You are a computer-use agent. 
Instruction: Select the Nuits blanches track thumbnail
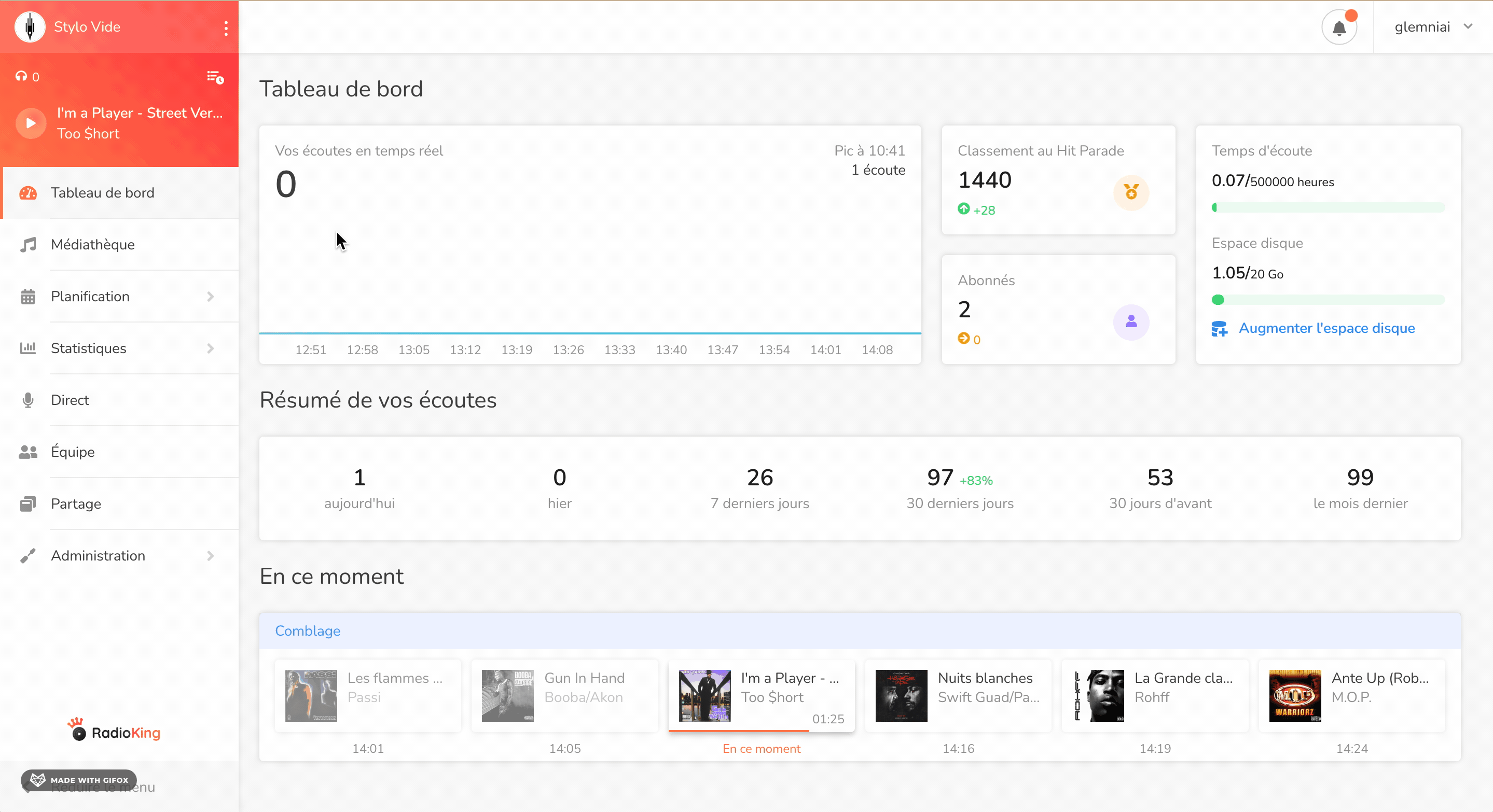[x=901, y=695]
